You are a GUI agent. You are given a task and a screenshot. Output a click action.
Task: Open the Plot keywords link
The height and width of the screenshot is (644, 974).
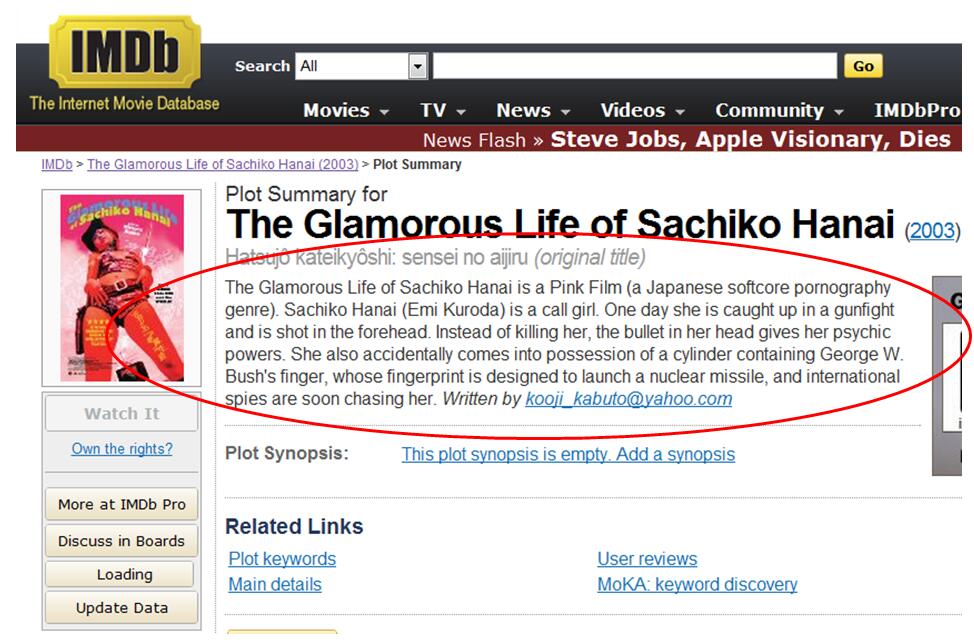282,559
